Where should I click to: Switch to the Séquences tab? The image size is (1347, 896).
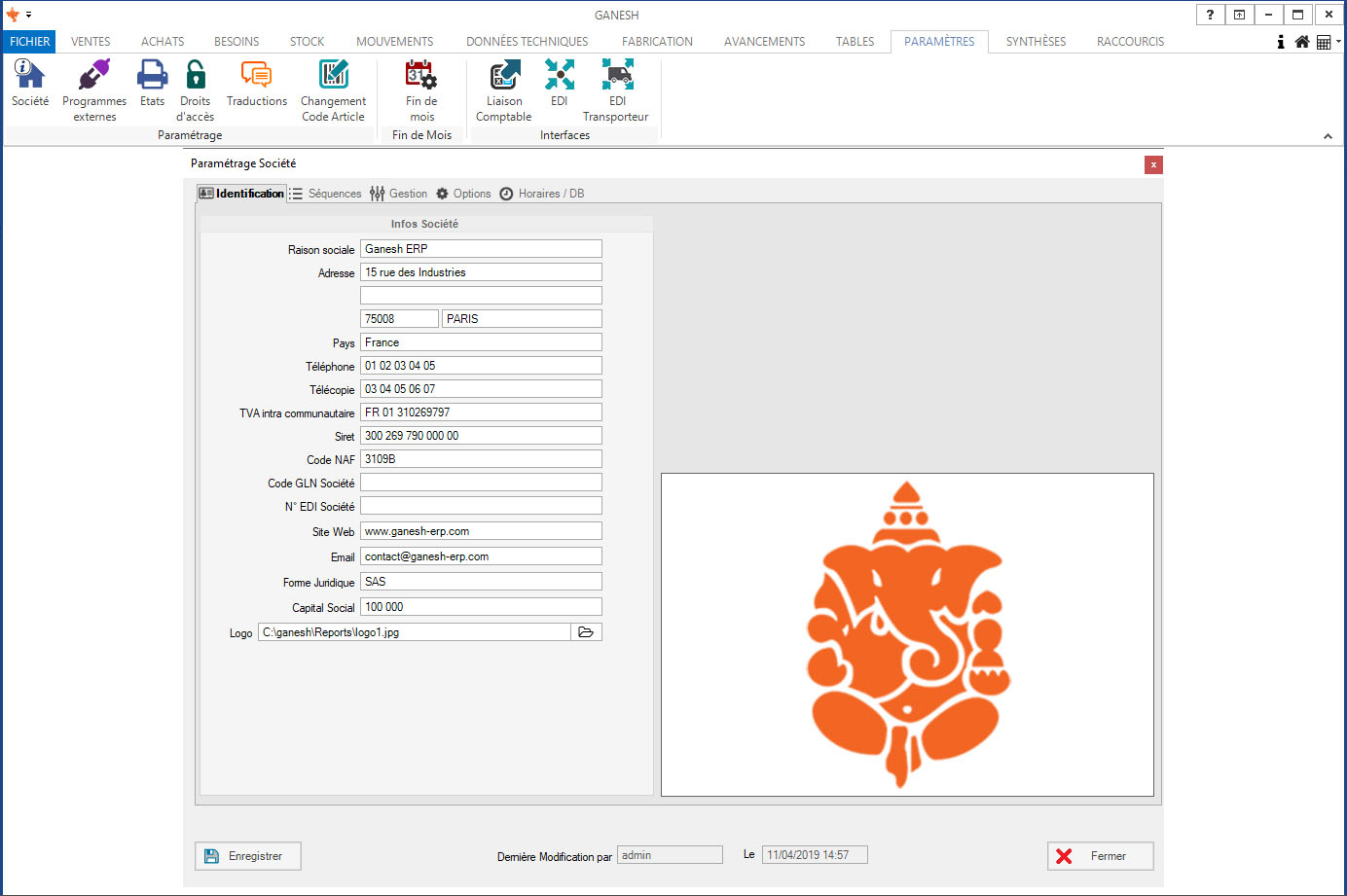click(325, 194)
